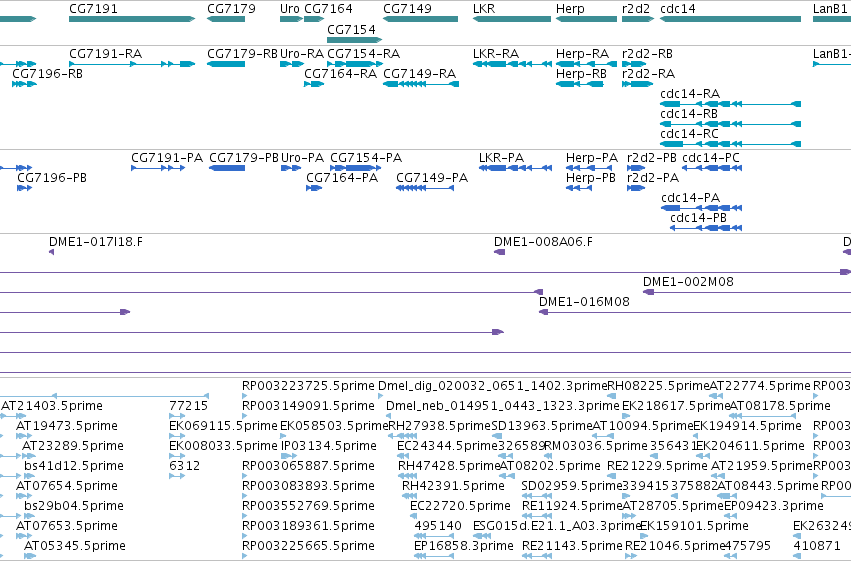Screen dimensions: 851x561
Task: Click the RP003552769.5prime label
Action: [308, 506]
